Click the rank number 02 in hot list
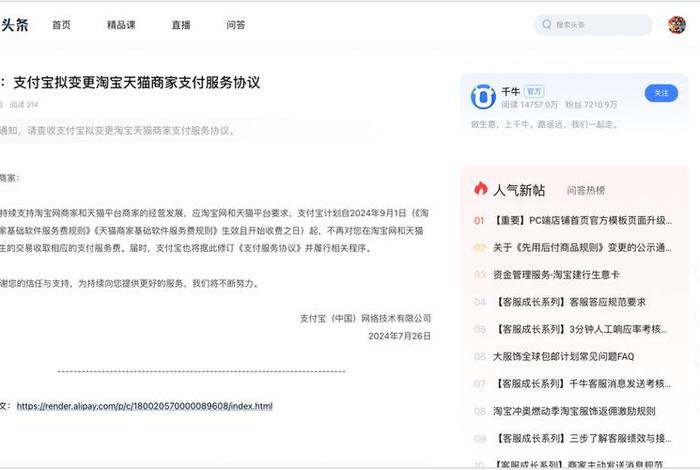 pos(479,248)
